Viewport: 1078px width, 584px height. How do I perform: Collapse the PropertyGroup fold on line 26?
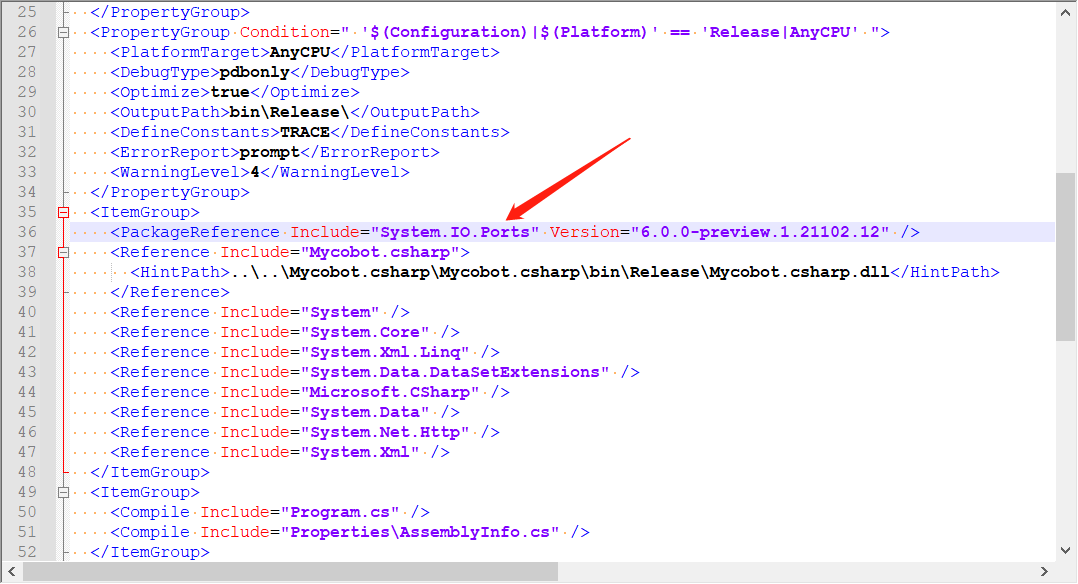coord(63,32)
